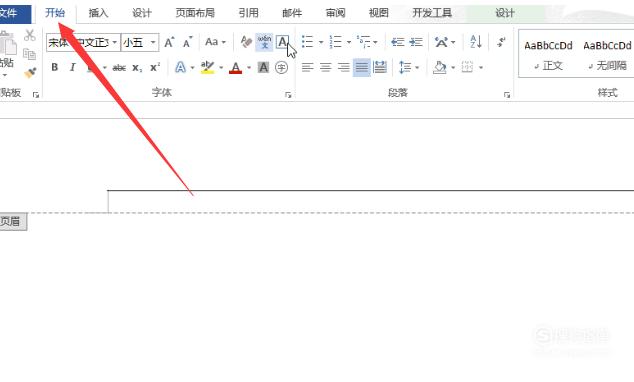The width and height of the screenshot is (634, 382).
Task: Toggle Subscript formatting
Action: click(x=137, y=68)
